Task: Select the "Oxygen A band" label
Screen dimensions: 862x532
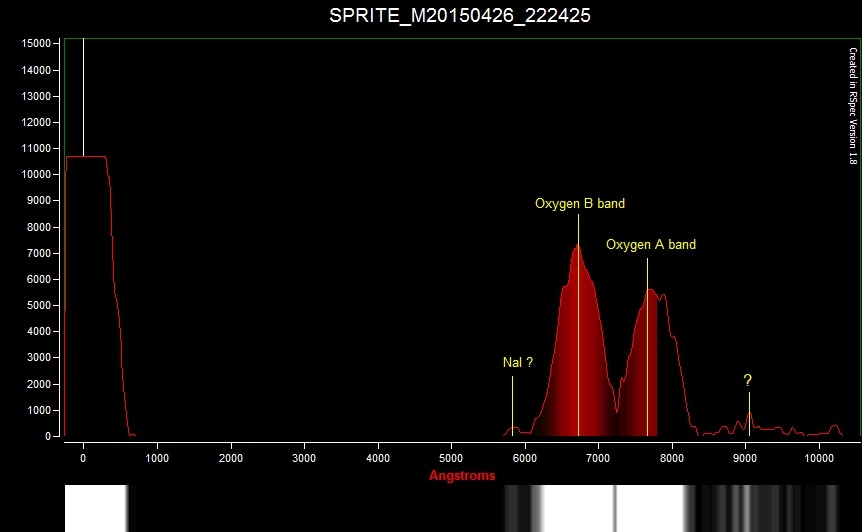Action: point(650,245)
